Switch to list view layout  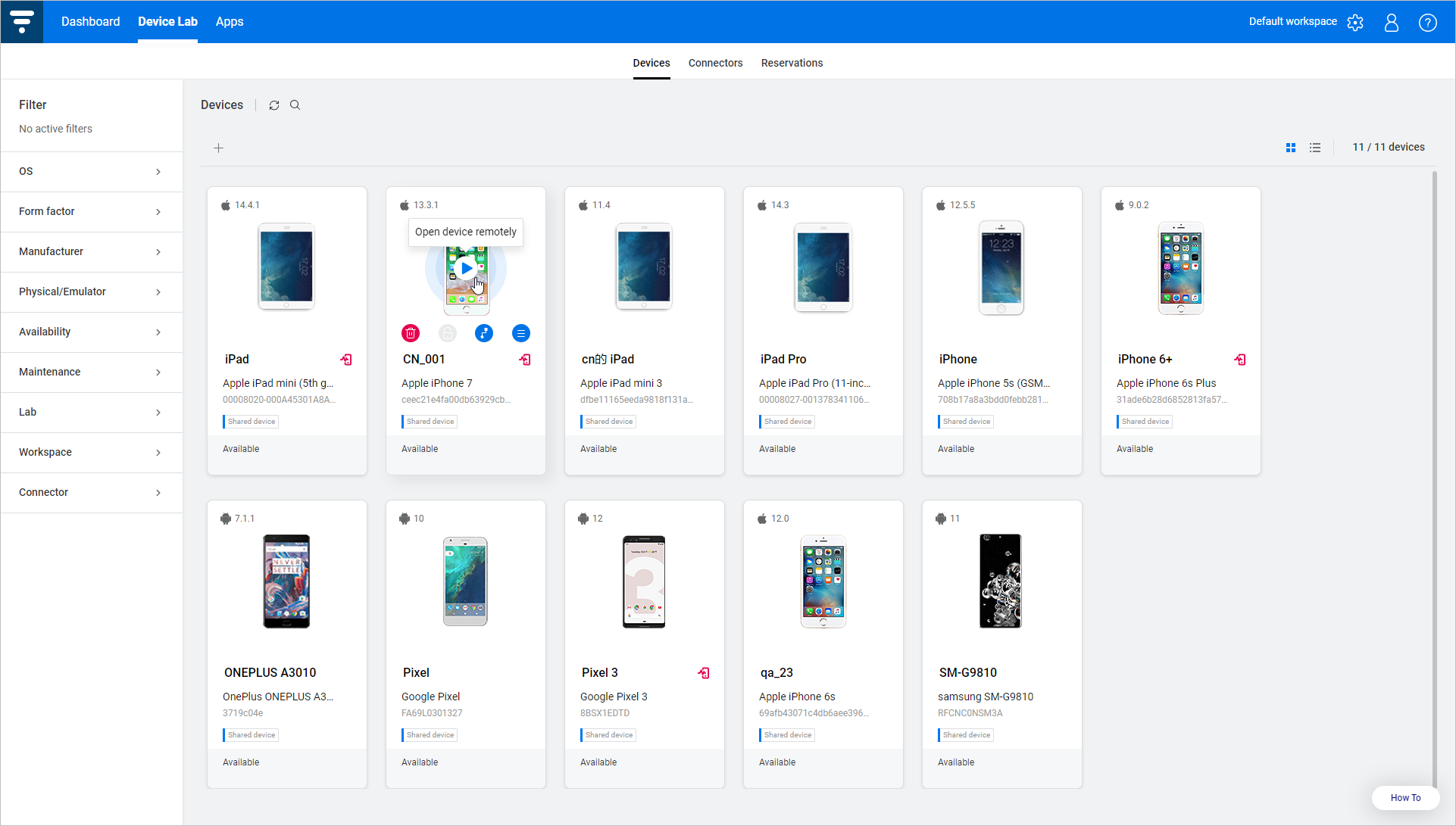point(1315,148)
